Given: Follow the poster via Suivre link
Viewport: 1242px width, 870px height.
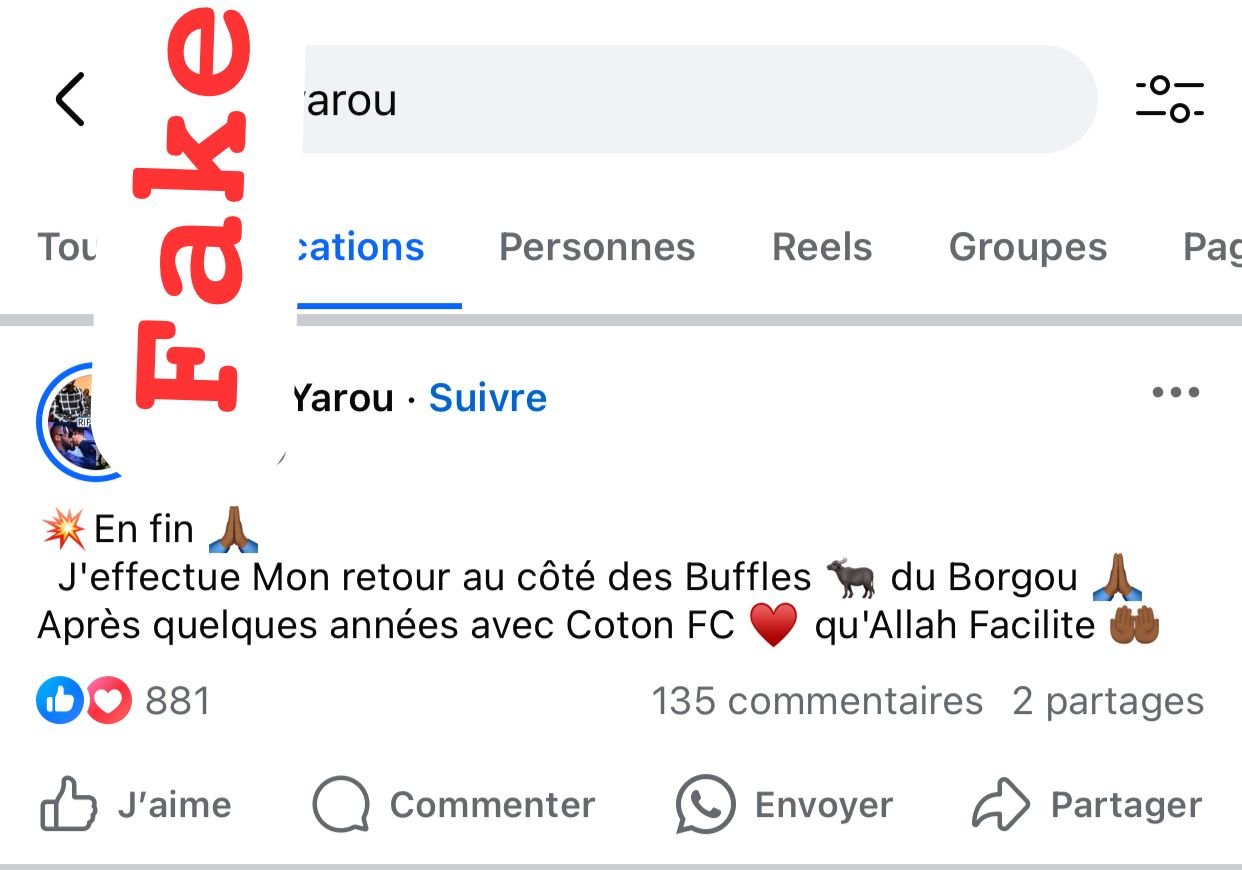Looking at the screenshot, I should pyautogui.click(x=488, y=398).
